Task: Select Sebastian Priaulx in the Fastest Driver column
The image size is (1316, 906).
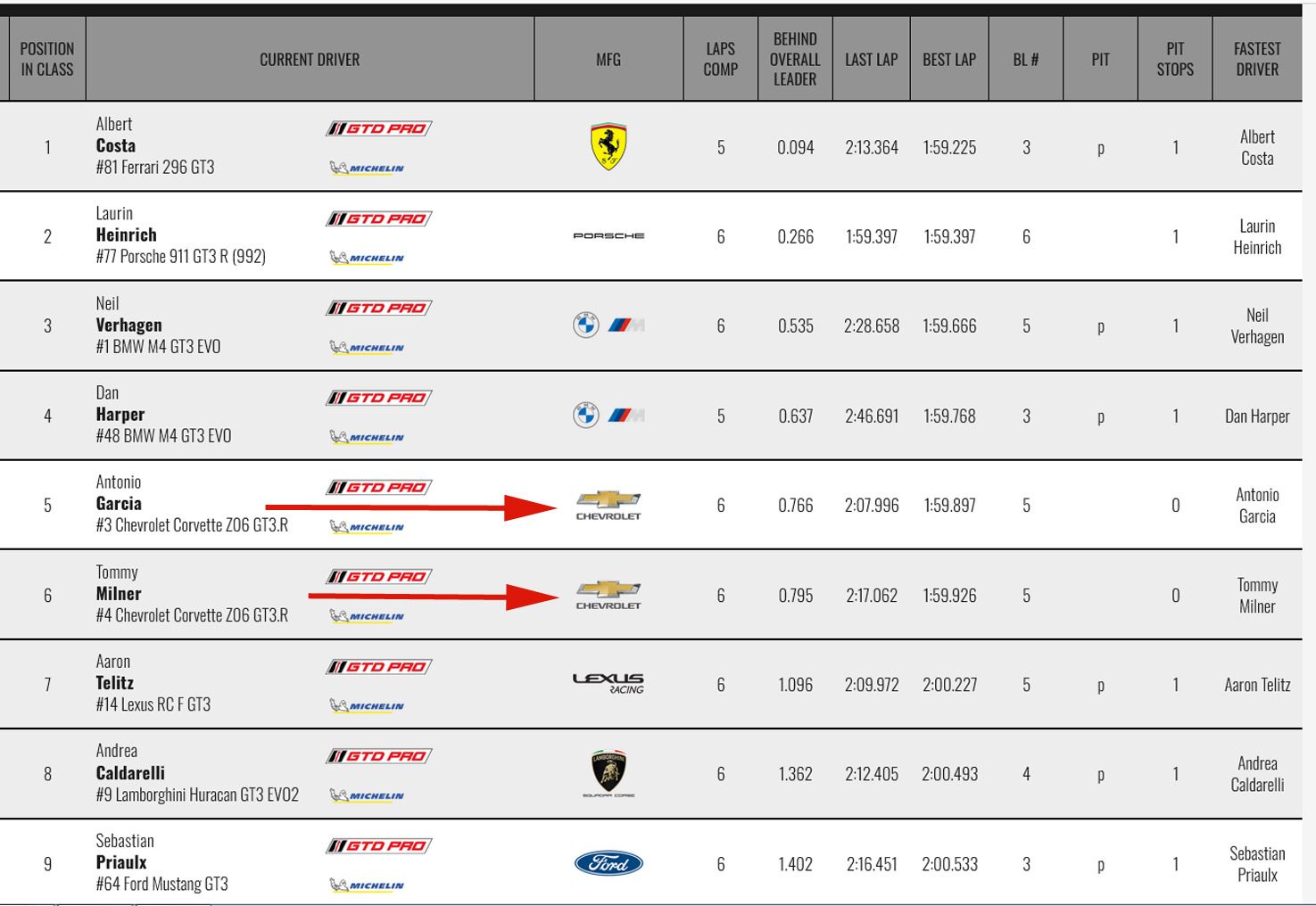Action: click(x=1257, y=864)
